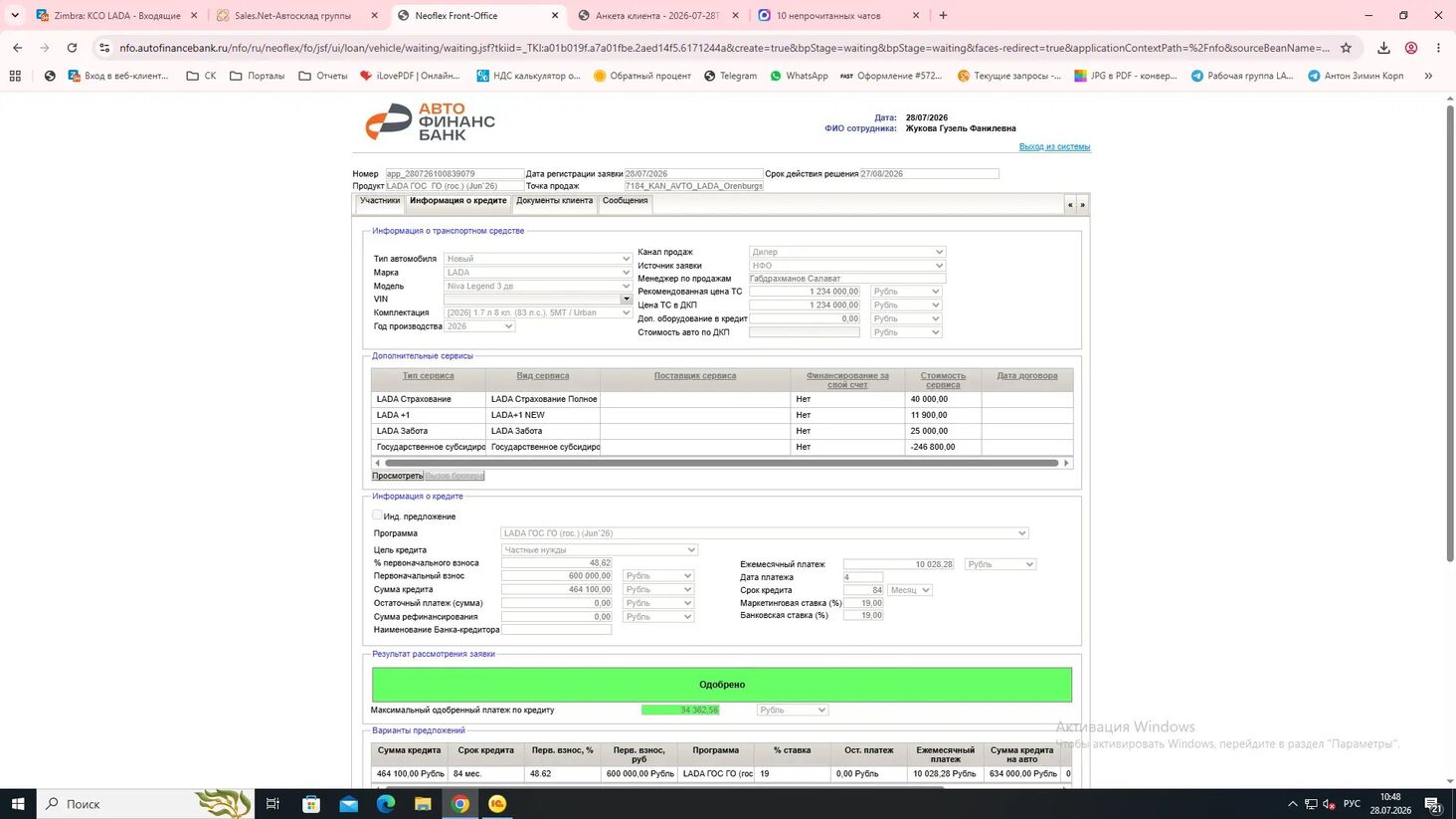This screenshot has height=819, width=1456.
Task: Click the Windows Start button
Action: [18, 803]
